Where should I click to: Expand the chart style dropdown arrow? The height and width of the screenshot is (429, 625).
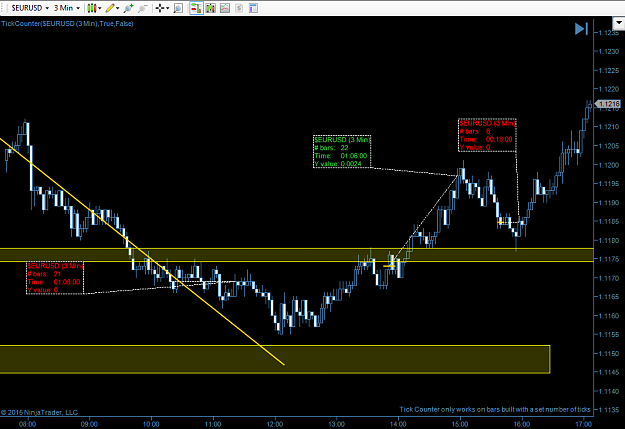(x=100, y=8)
